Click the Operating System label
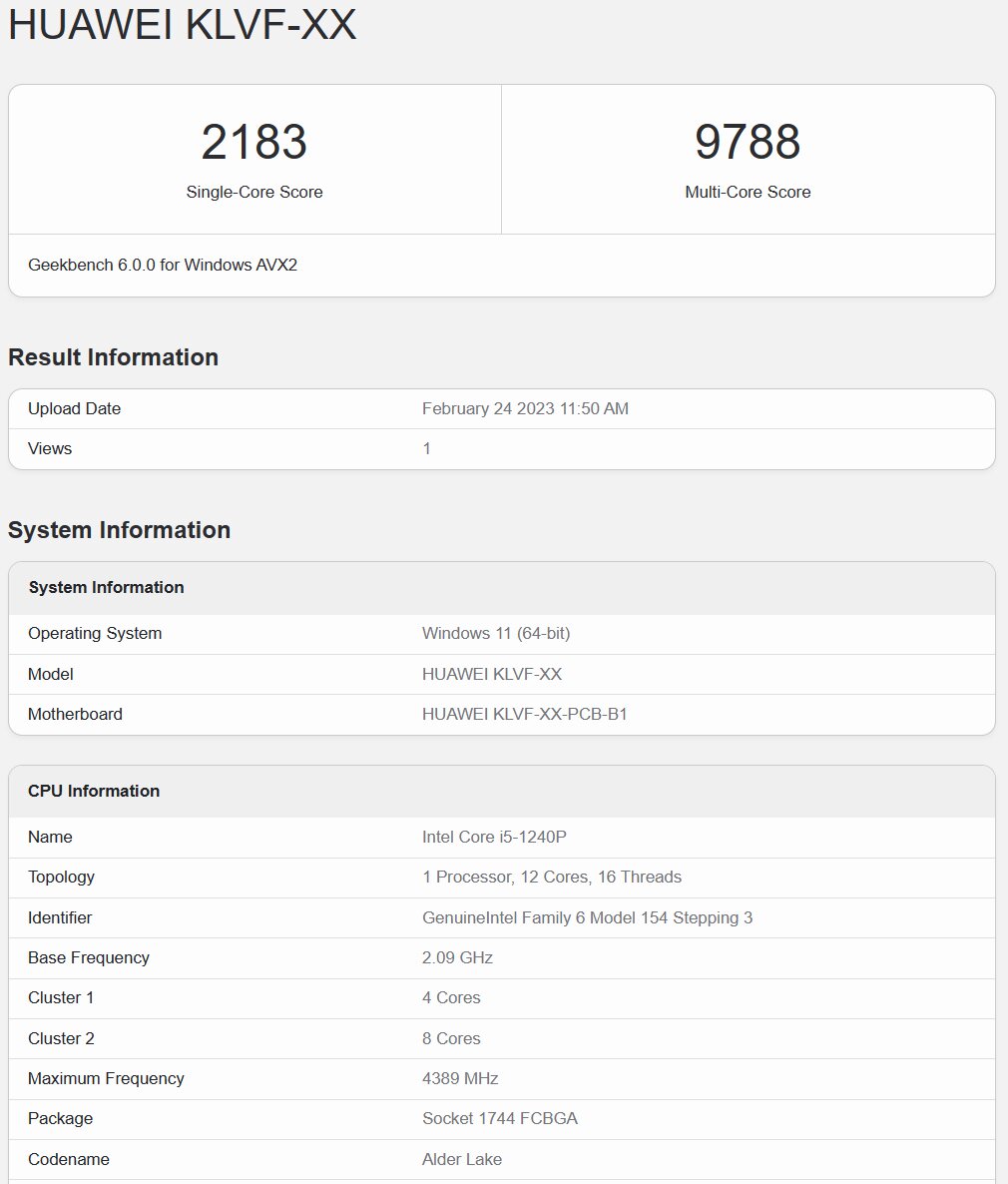 click(x=95, y=634)
